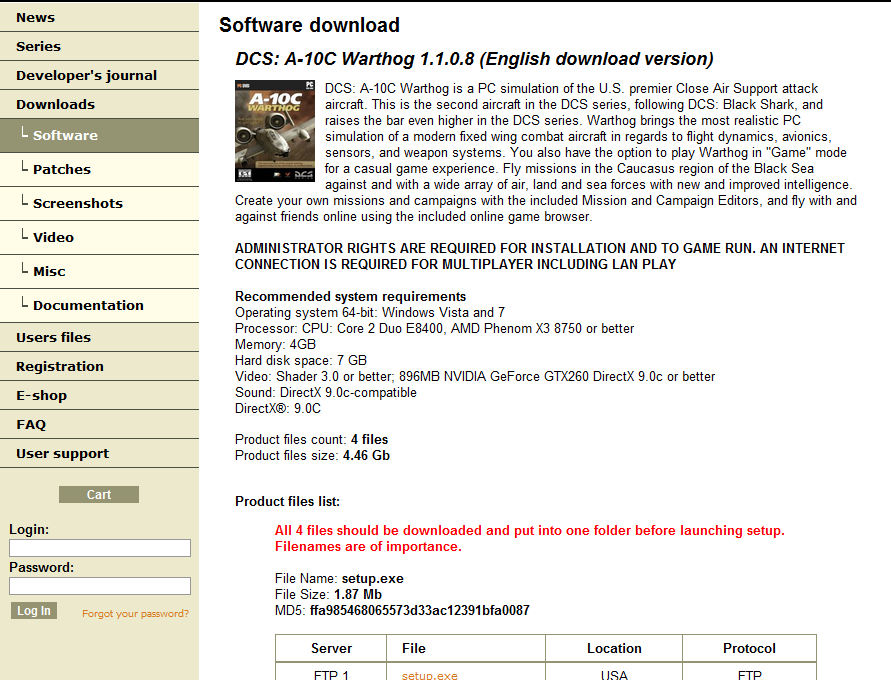Download setup.exe from FTP 1 link

click(430, 675)
